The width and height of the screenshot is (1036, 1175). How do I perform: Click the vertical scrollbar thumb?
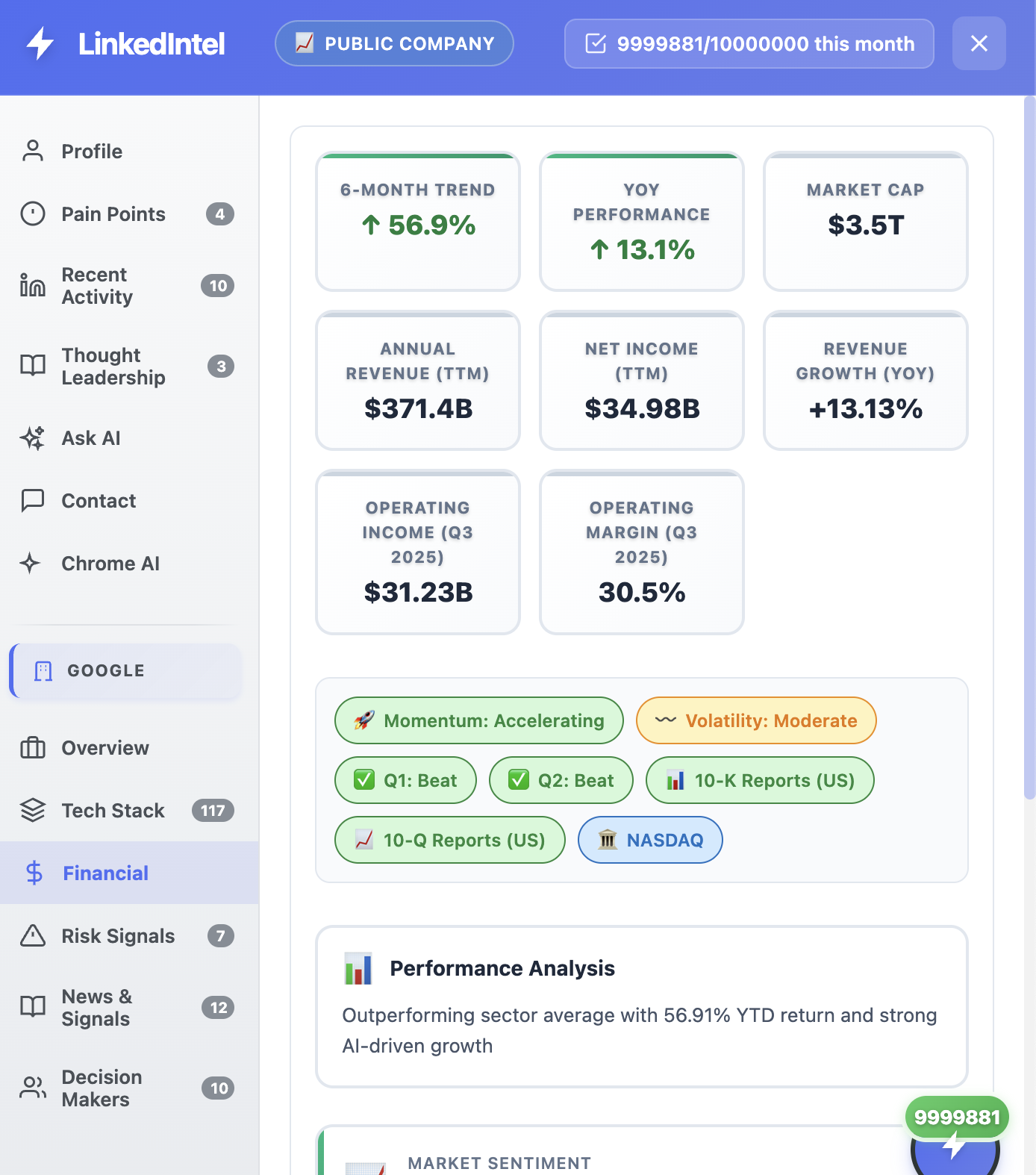point(1029,448)
